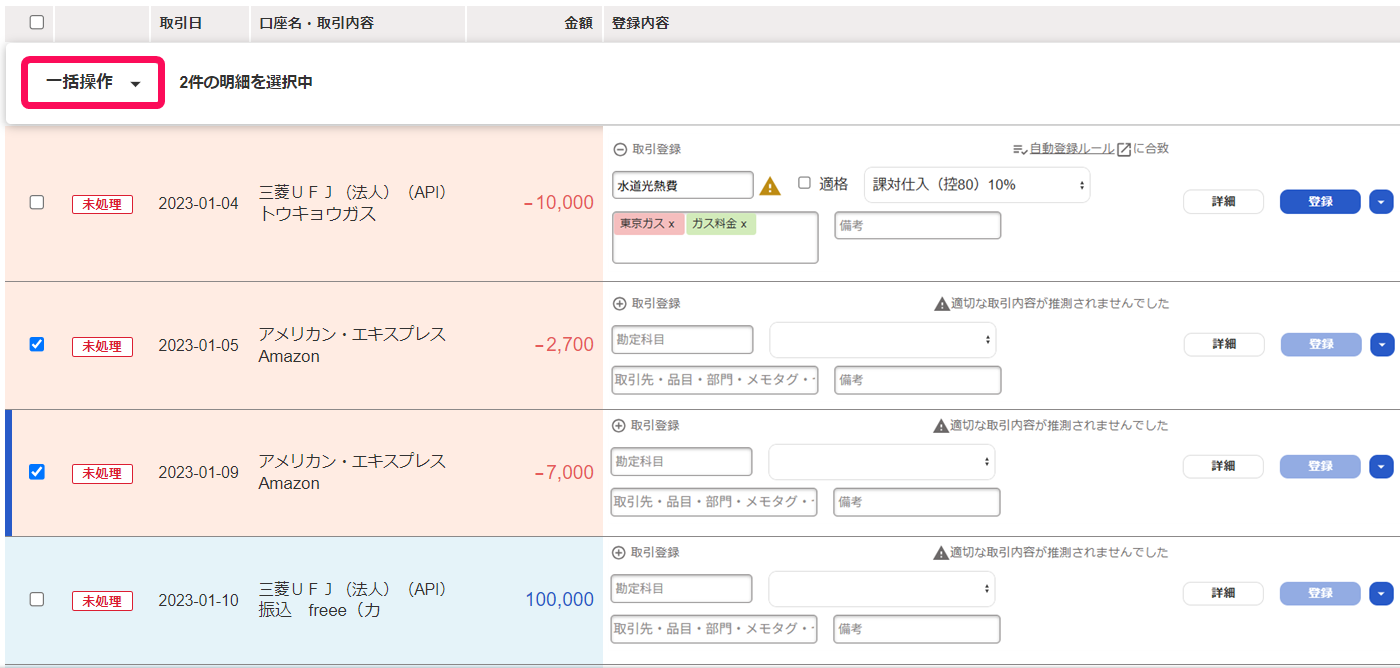
Task: Open tax category dropdown in -2,700 row
Action: [883, 340]
